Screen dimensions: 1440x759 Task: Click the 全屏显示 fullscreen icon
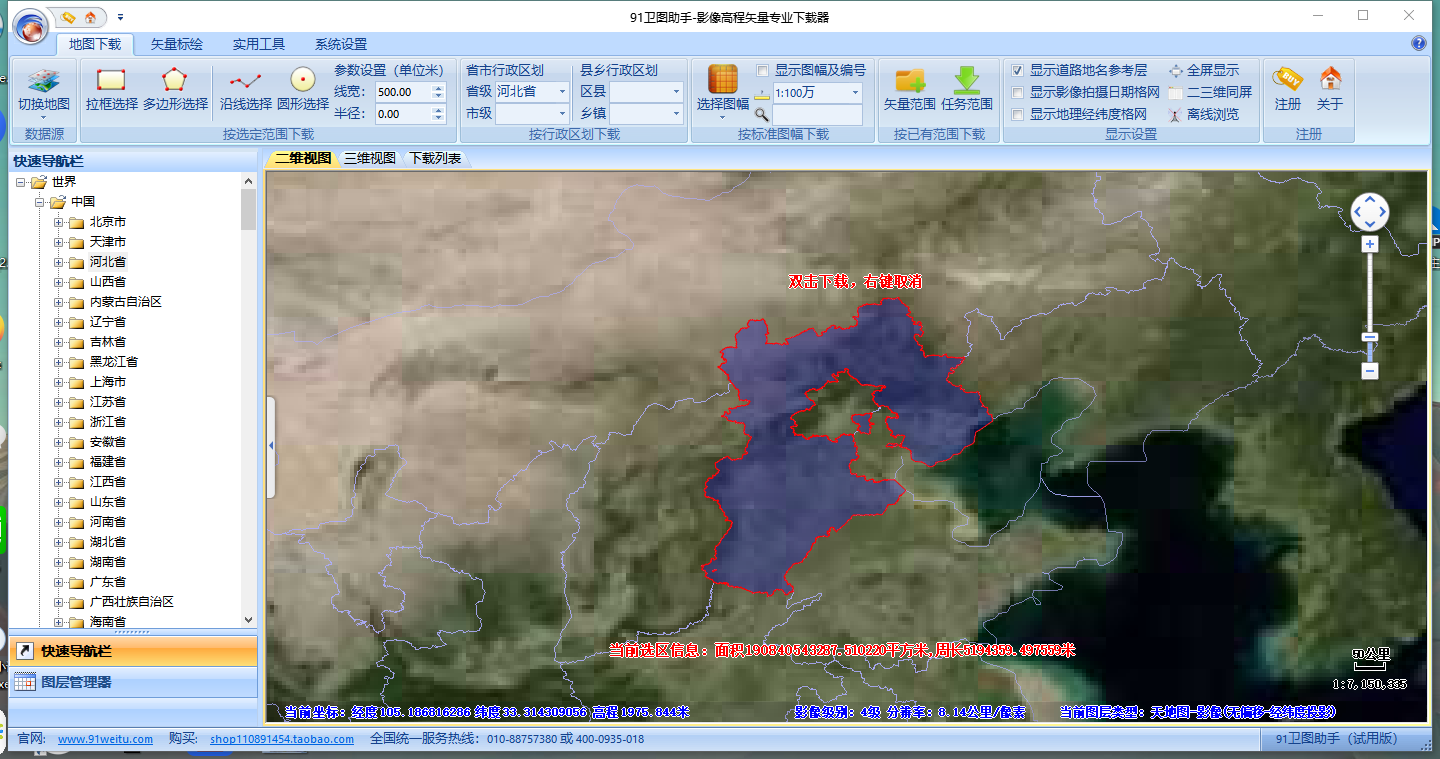pos(1176,71)
